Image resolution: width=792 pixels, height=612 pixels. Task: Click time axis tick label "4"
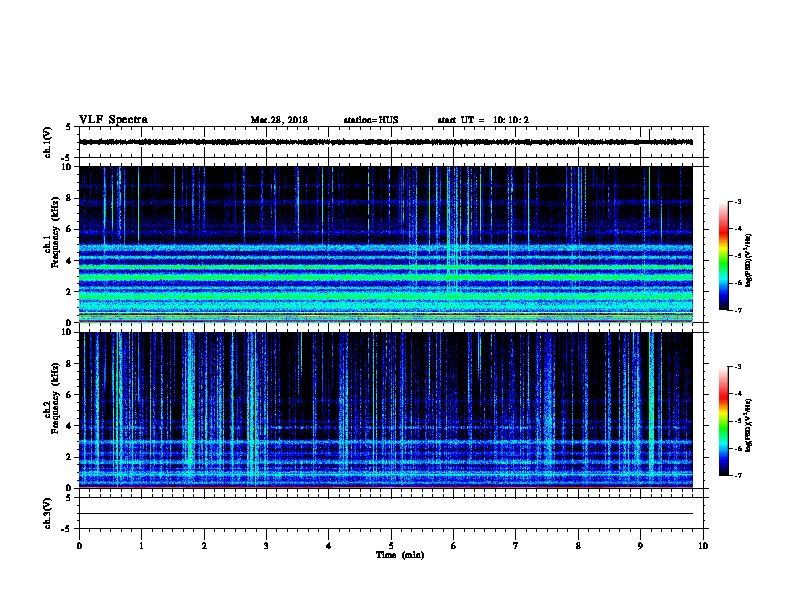pyautogui.click(x=329, y=545)
